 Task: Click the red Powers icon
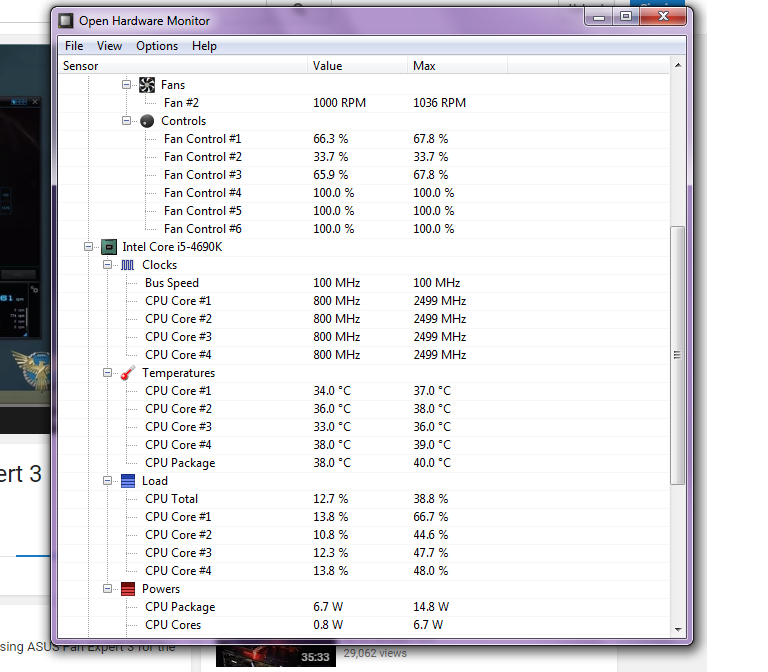point(128,589)
